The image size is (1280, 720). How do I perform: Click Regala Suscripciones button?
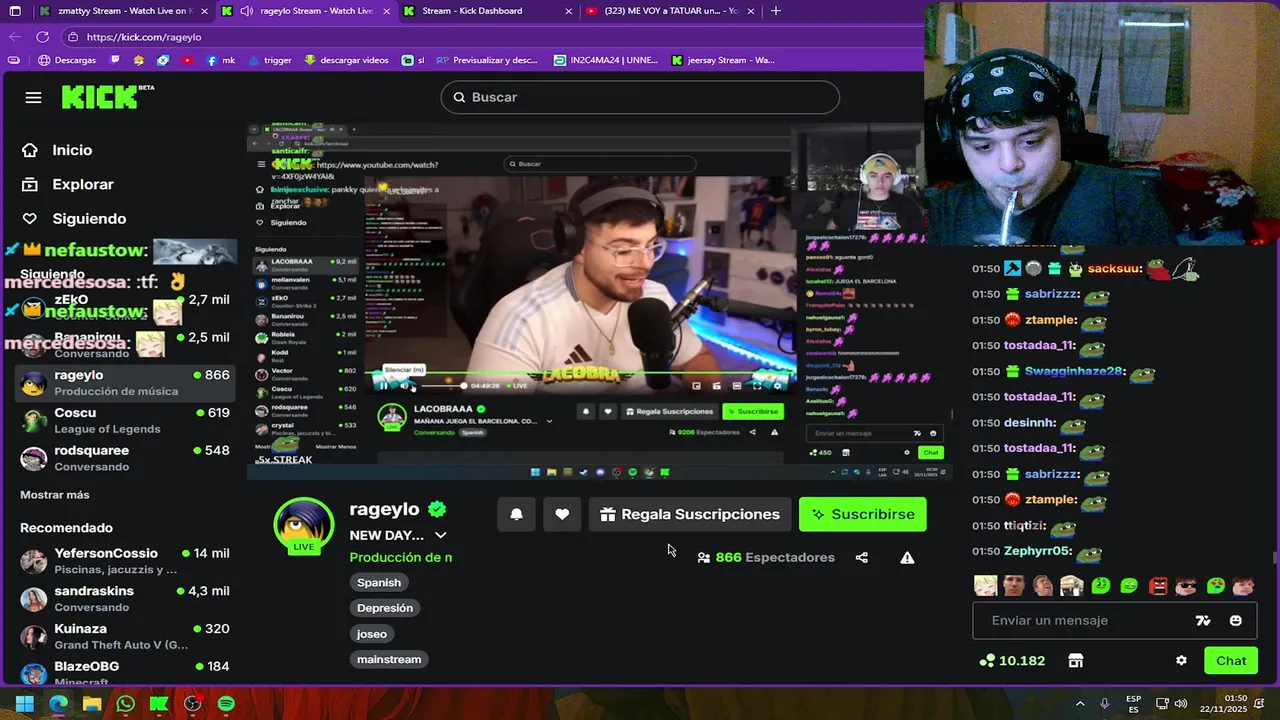(x=690, y=514)
